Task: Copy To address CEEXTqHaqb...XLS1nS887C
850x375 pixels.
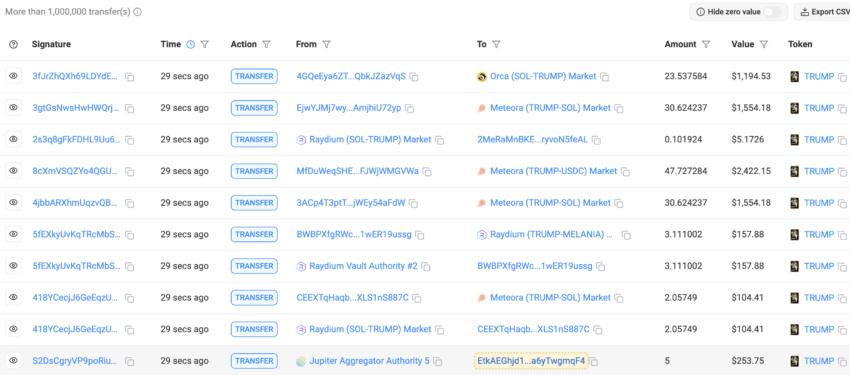Action: click(x=598, y=329)
